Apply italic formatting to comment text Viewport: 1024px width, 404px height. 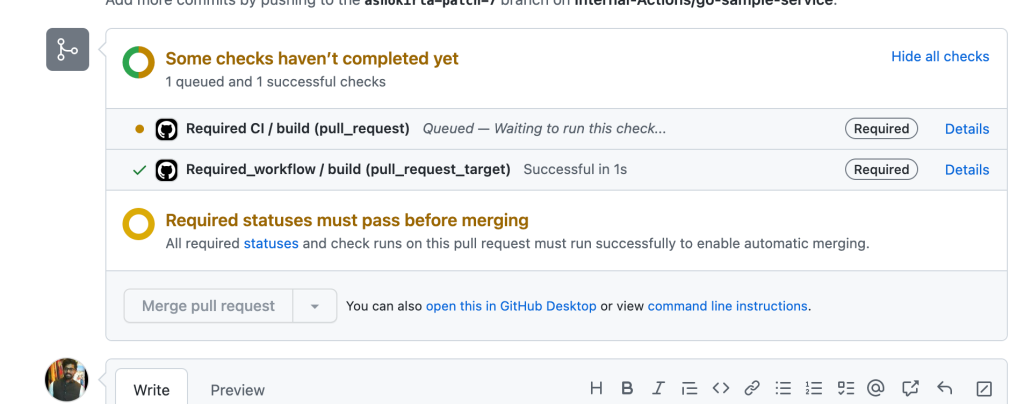(x=658, y=389)
